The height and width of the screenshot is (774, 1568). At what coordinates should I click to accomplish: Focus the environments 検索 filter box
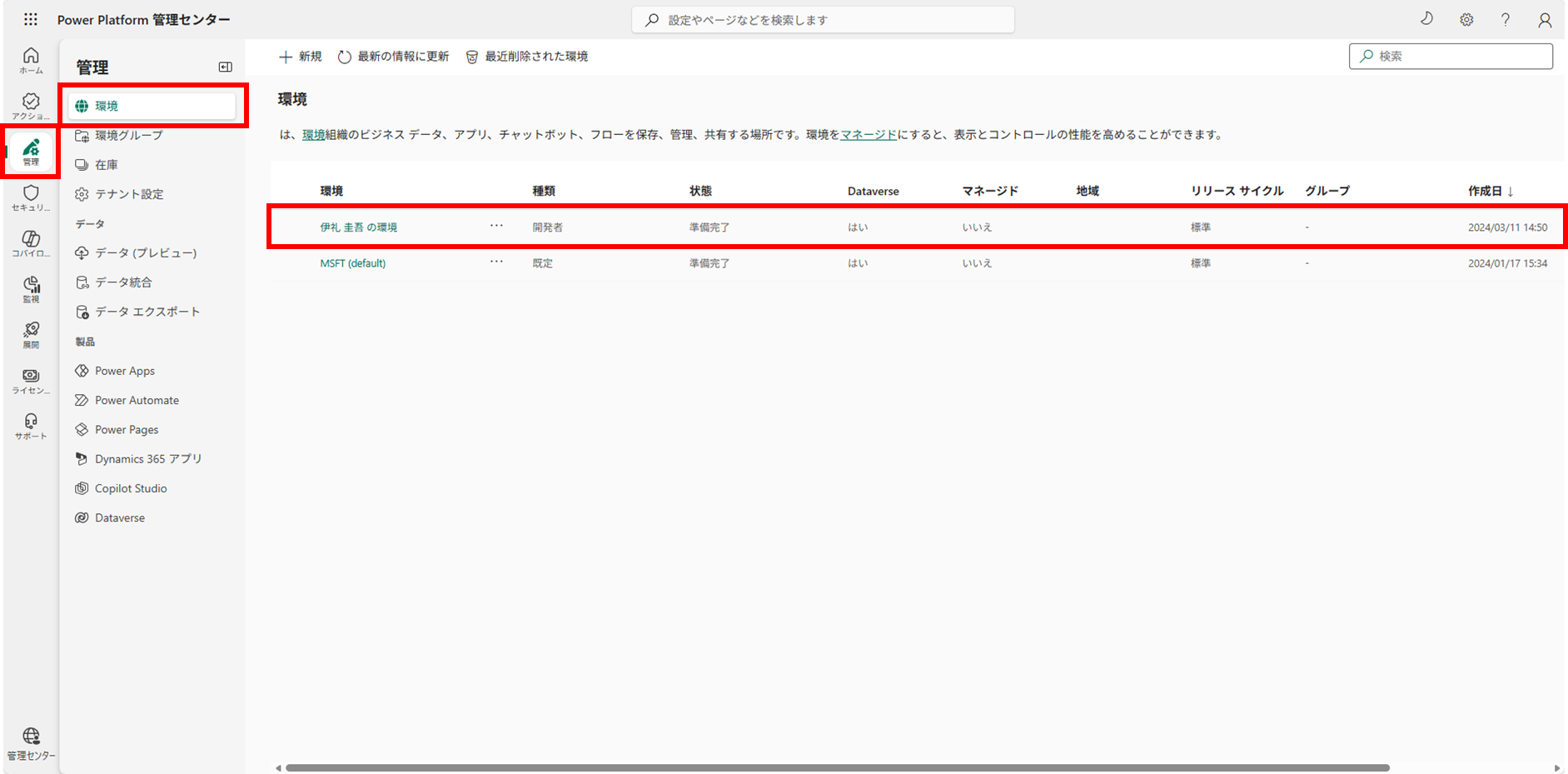1451,56
